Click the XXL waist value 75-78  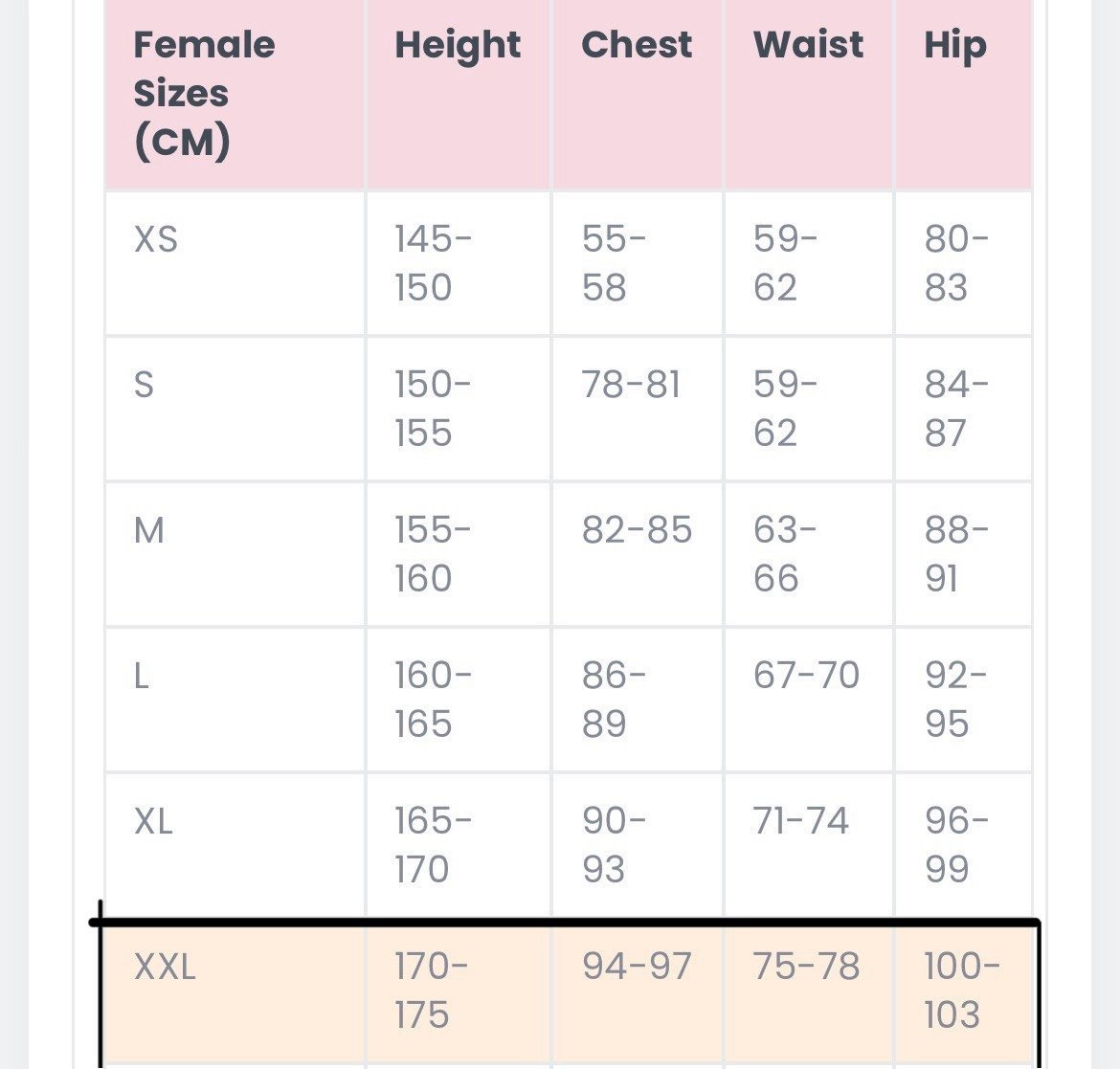(x=806, y=967)
